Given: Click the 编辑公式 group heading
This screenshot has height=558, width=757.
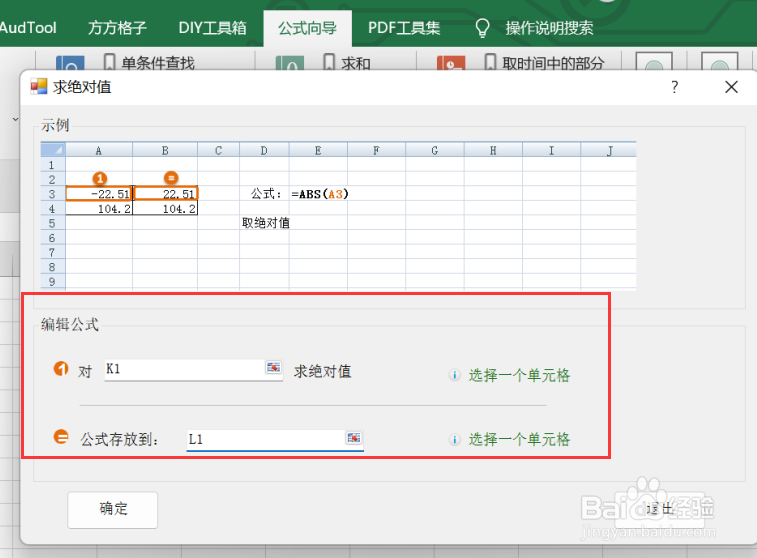Looking at the screenshot, I should tap(70, 324).
